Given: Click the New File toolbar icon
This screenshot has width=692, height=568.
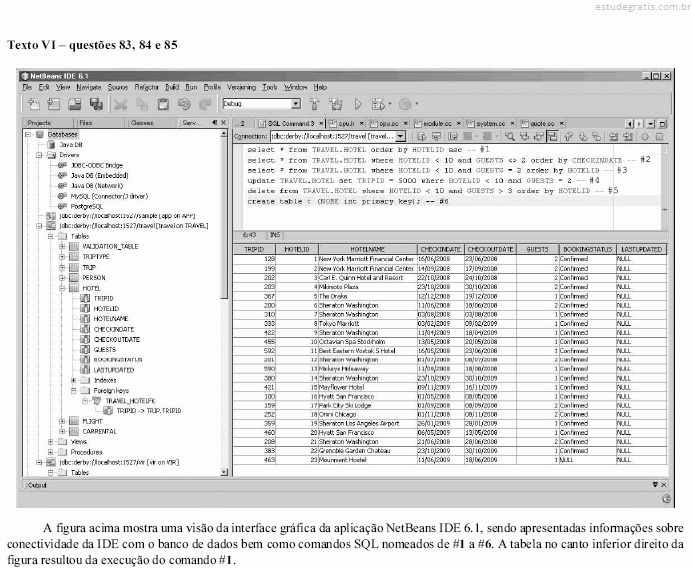Looking at the screenshot, I should click(34, 104).
